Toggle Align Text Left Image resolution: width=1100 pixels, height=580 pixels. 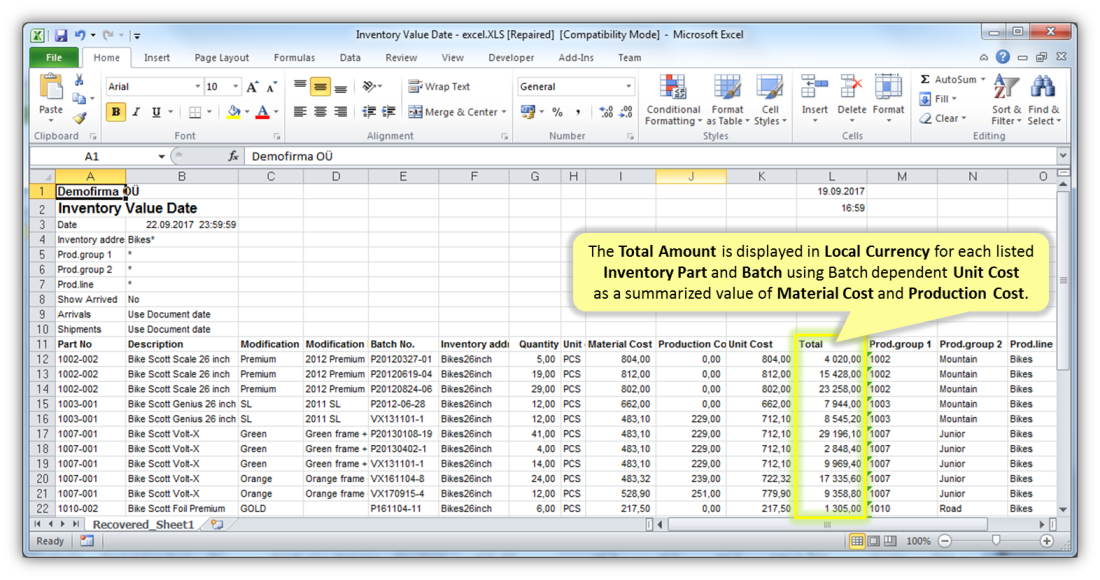[300, 112]
